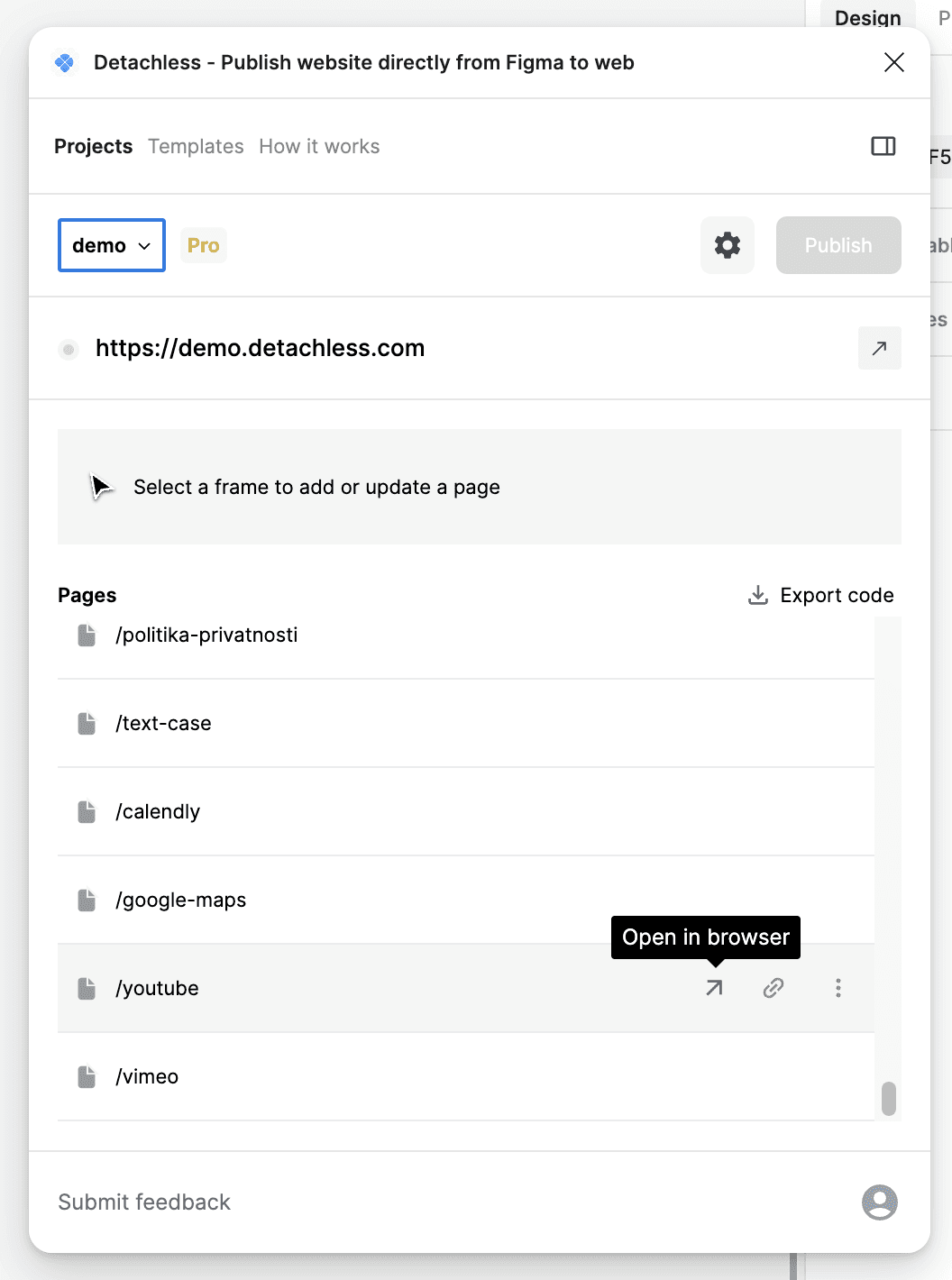This screenshot has height=1280, width=952.
Task: Switch to the Templates tab
Action: pyautogui.click(x=196, y=146)
